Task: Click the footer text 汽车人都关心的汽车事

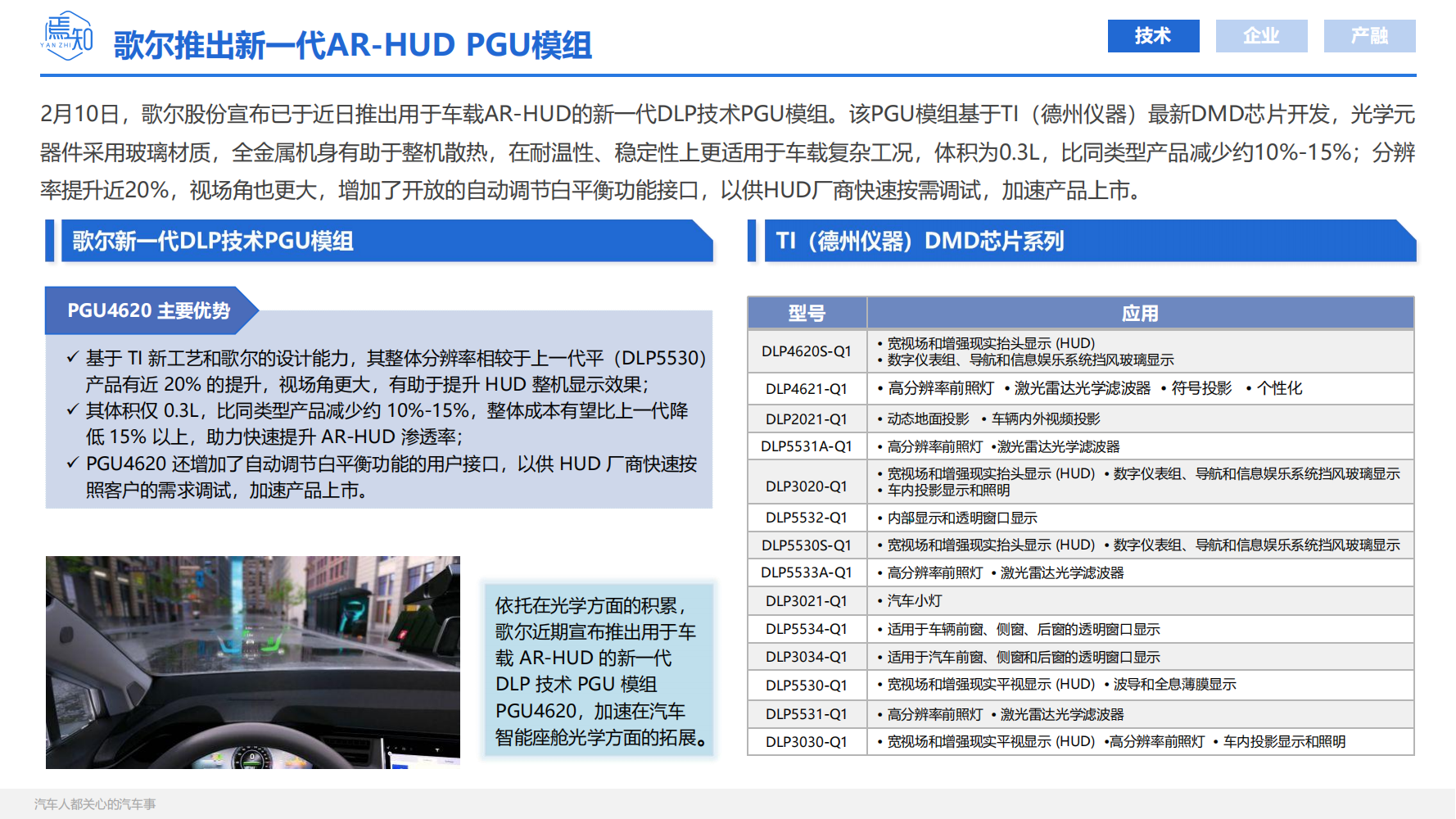Action: tap(95, 804)
